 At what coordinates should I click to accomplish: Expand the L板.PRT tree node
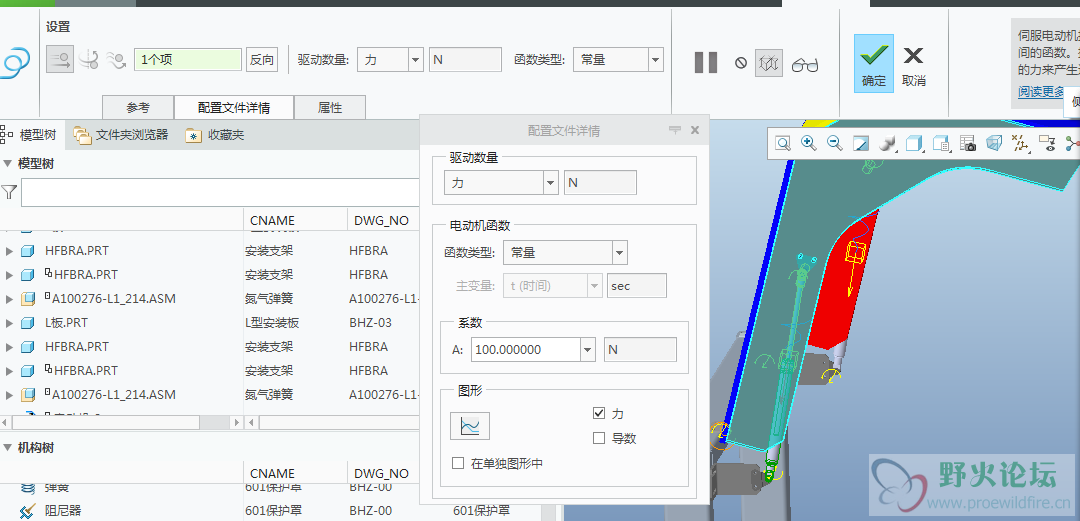click(9, 323)
